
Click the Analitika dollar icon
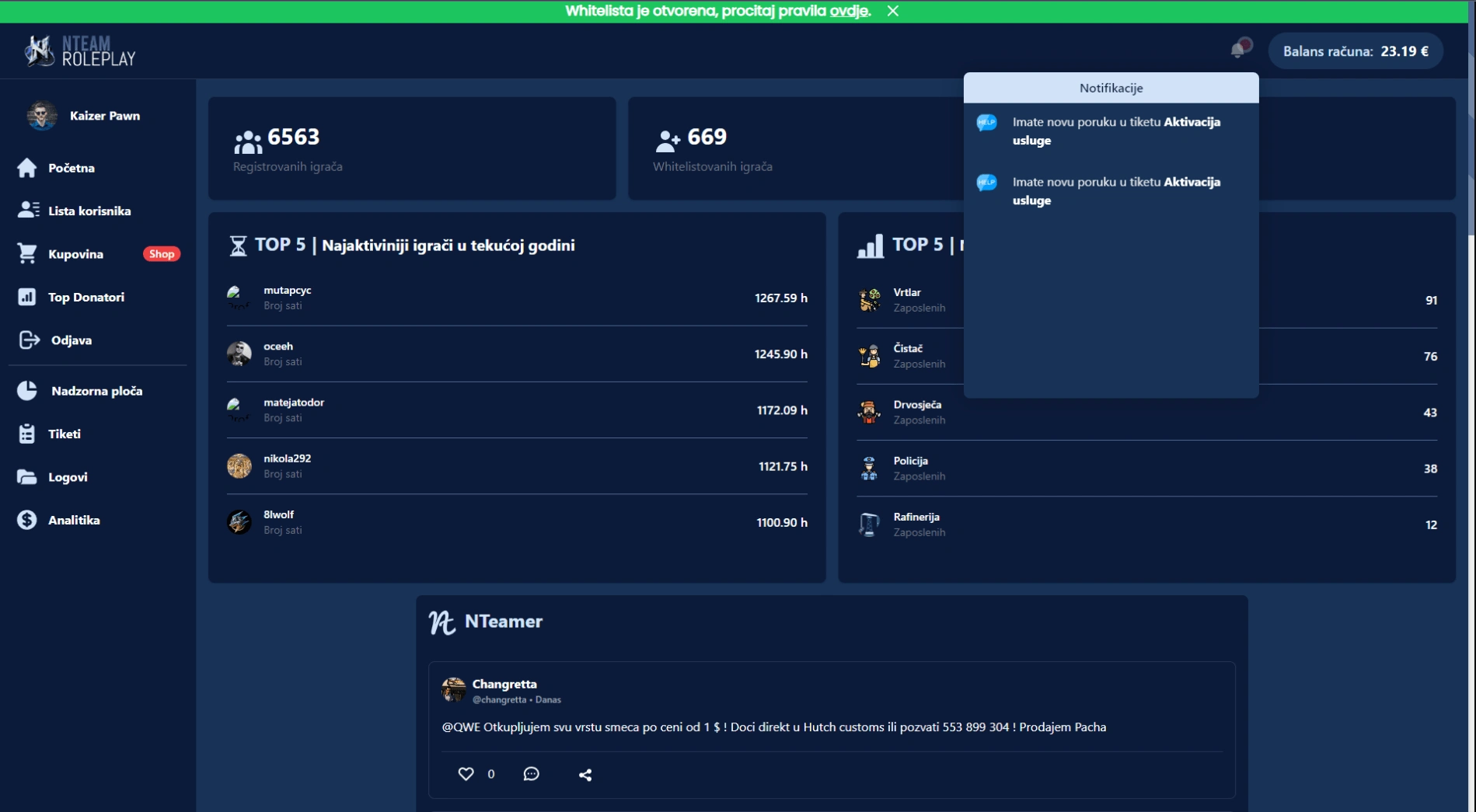tap(27, 520)
